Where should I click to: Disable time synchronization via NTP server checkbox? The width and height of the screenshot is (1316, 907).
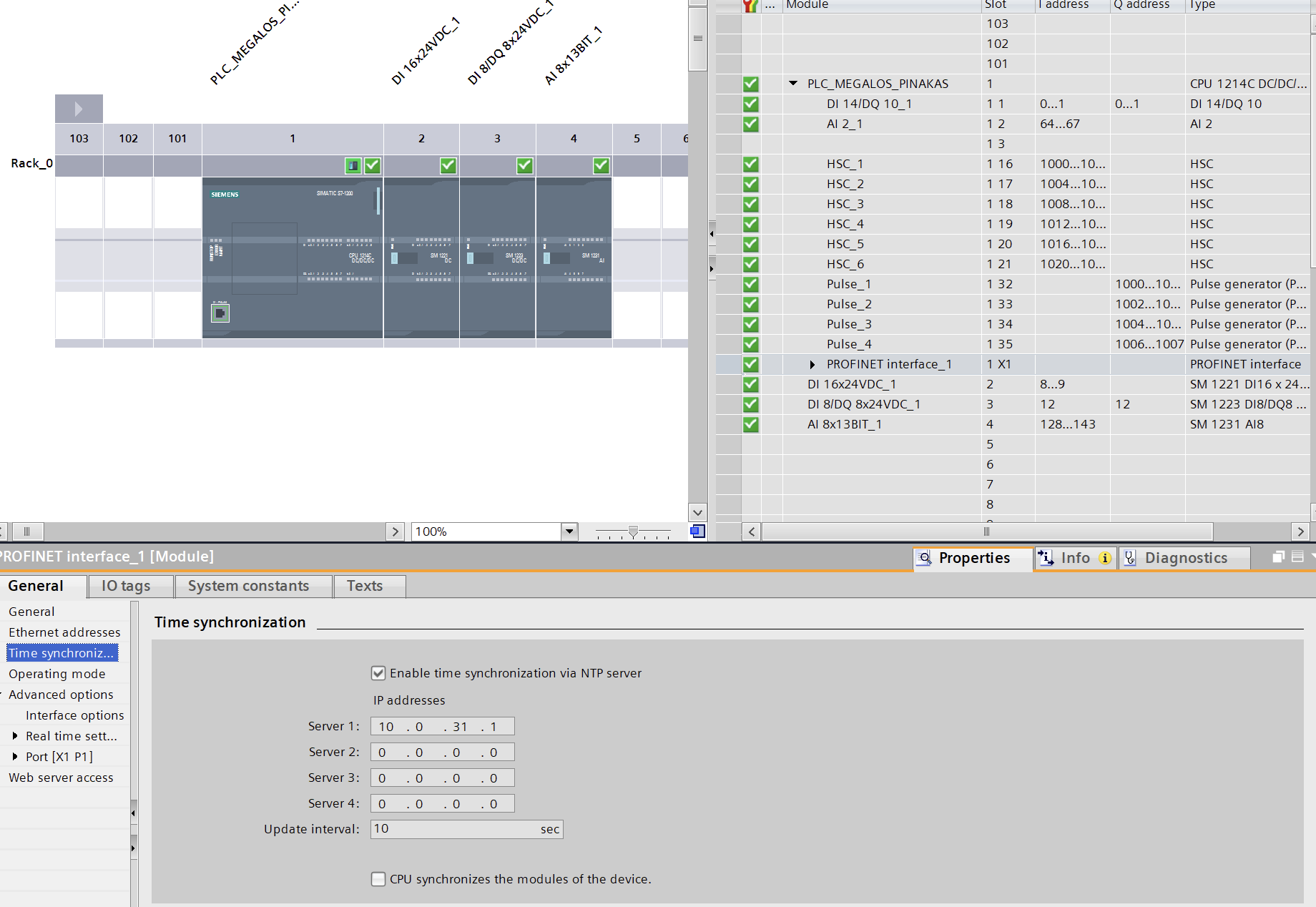click(378, 673)
